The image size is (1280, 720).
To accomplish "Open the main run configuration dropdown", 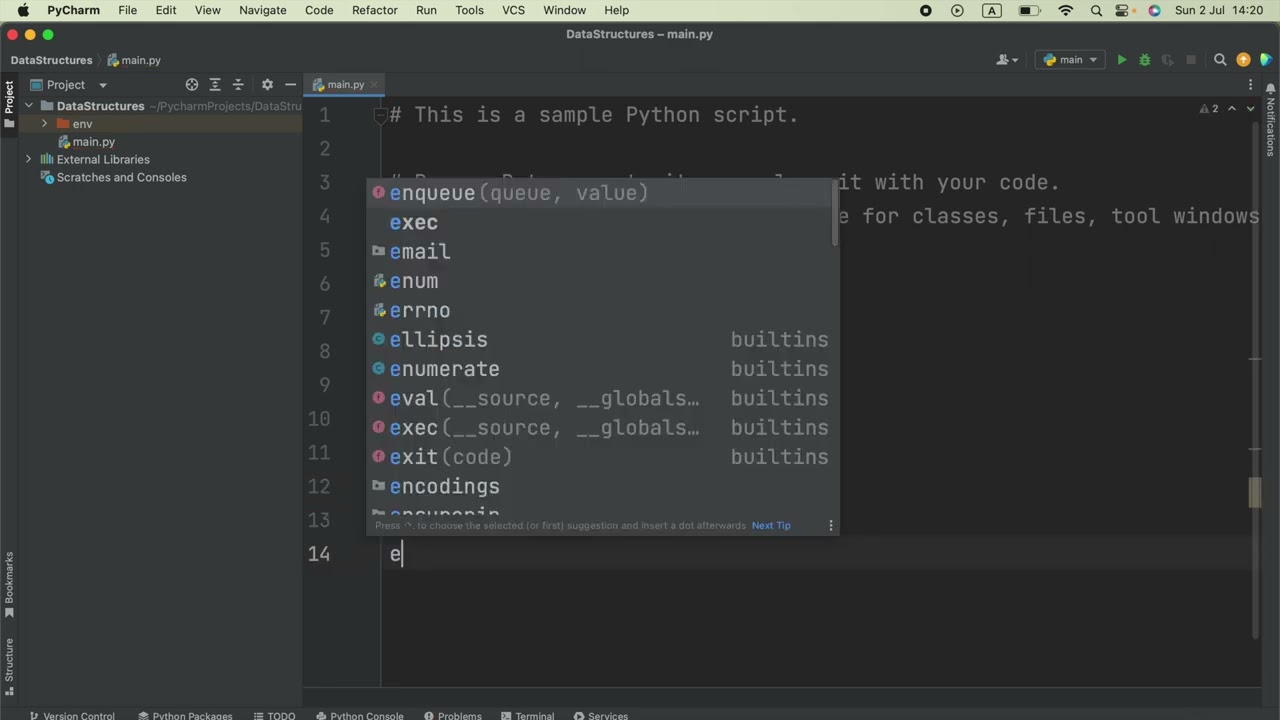I will 1070,60.
